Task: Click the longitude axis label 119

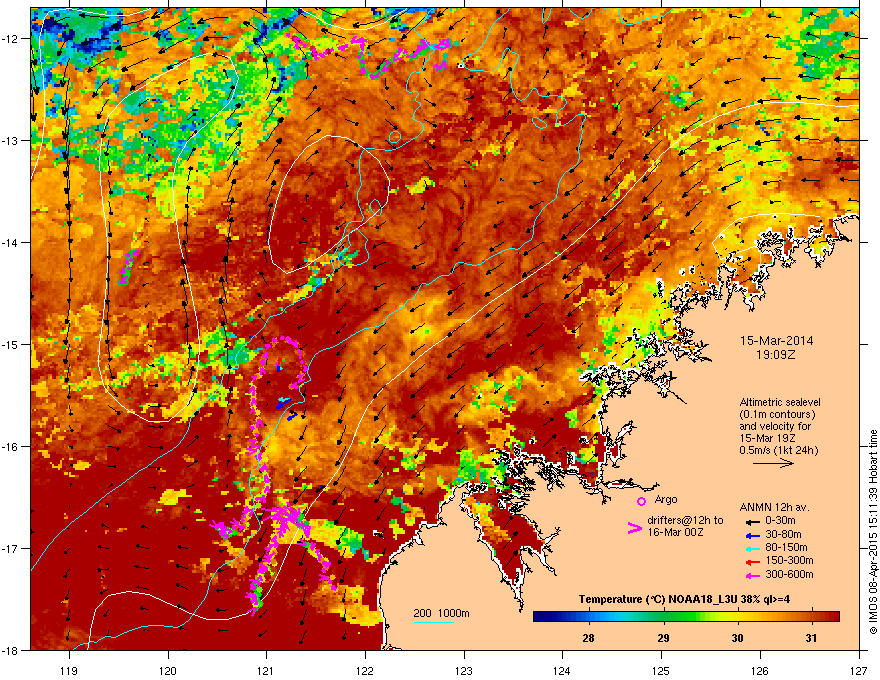Action: click(69, 670)
